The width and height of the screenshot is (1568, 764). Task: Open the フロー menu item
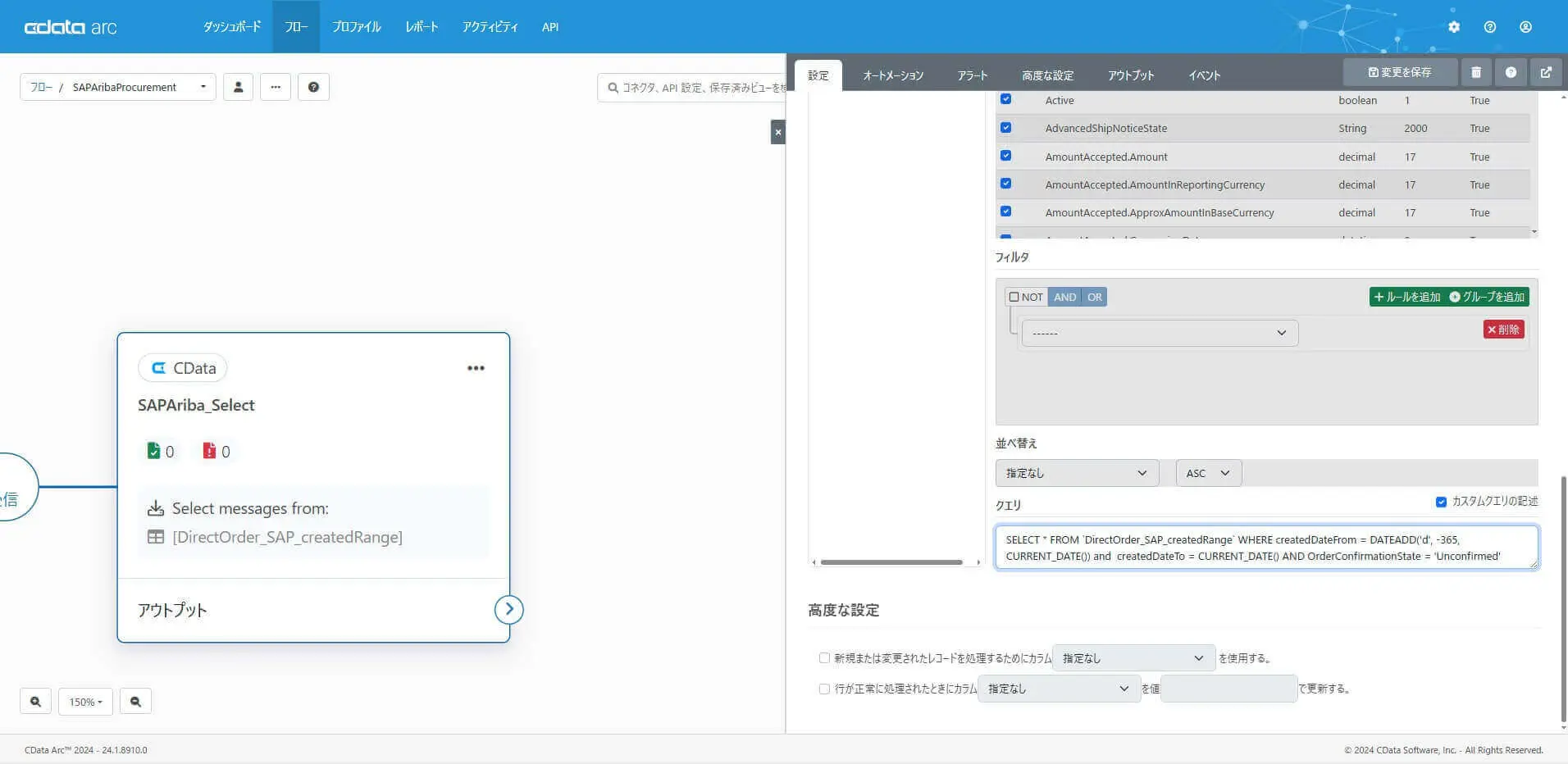(x=296, y=27)
